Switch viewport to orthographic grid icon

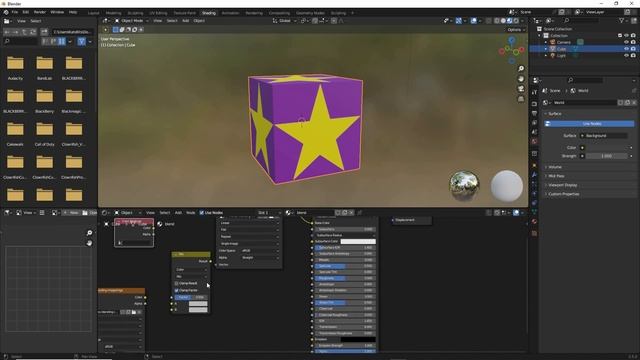pos(521,99)
